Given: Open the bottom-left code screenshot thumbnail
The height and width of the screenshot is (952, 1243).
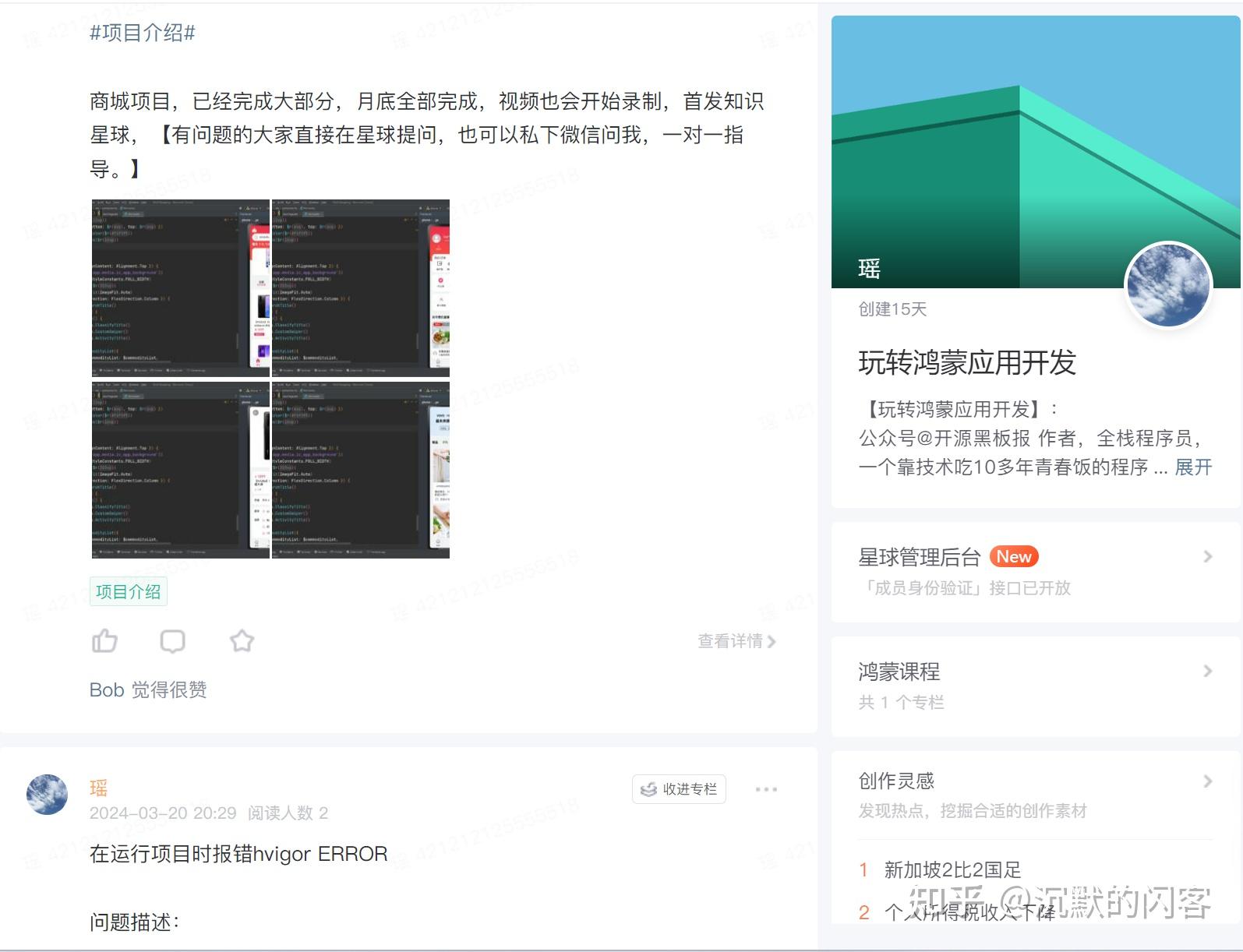Looking at the screenshot, I should point(181,470).
